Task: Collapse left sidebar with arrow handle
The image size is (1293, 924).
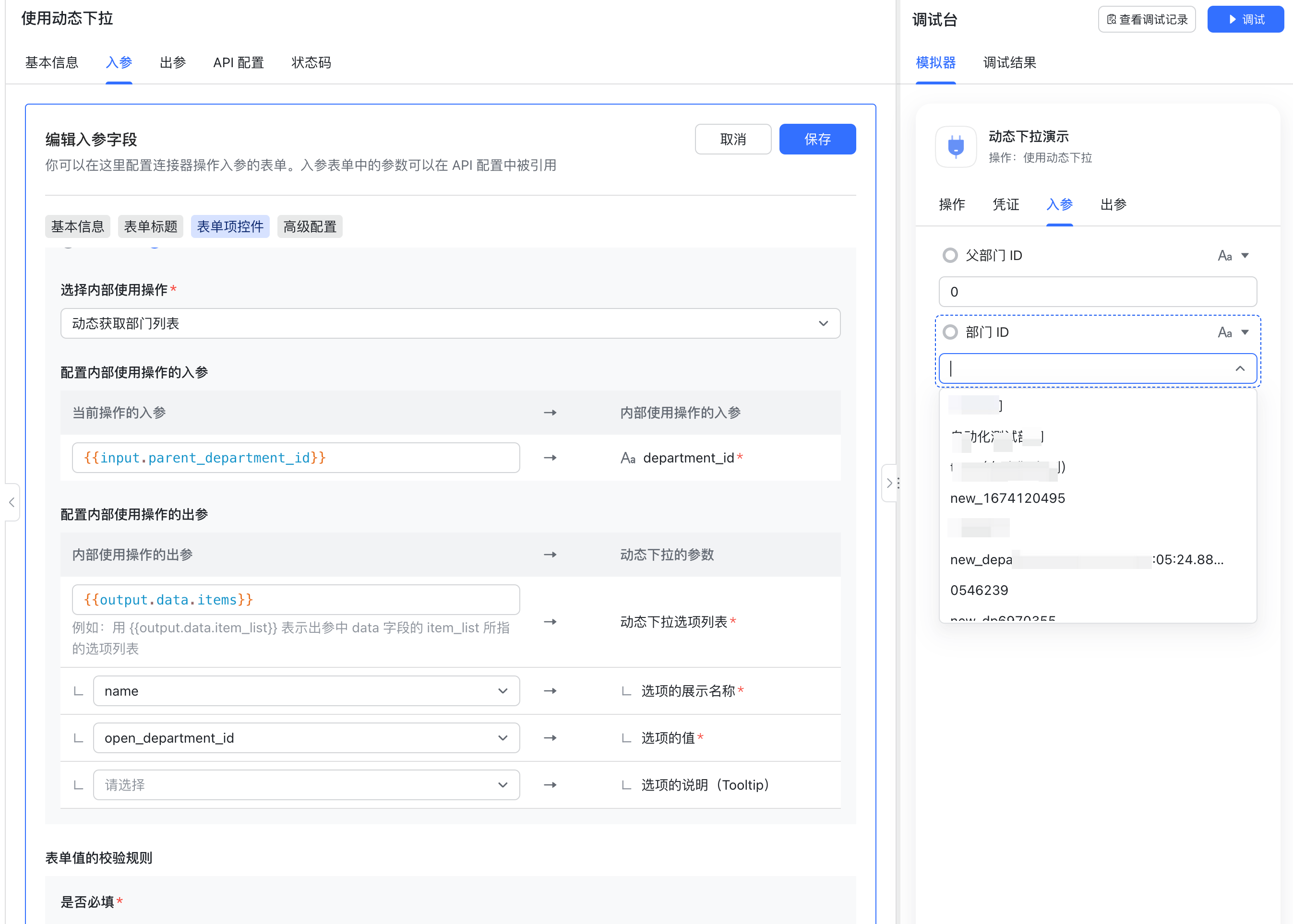Action: pyautogui.click(x=12, y=502)
